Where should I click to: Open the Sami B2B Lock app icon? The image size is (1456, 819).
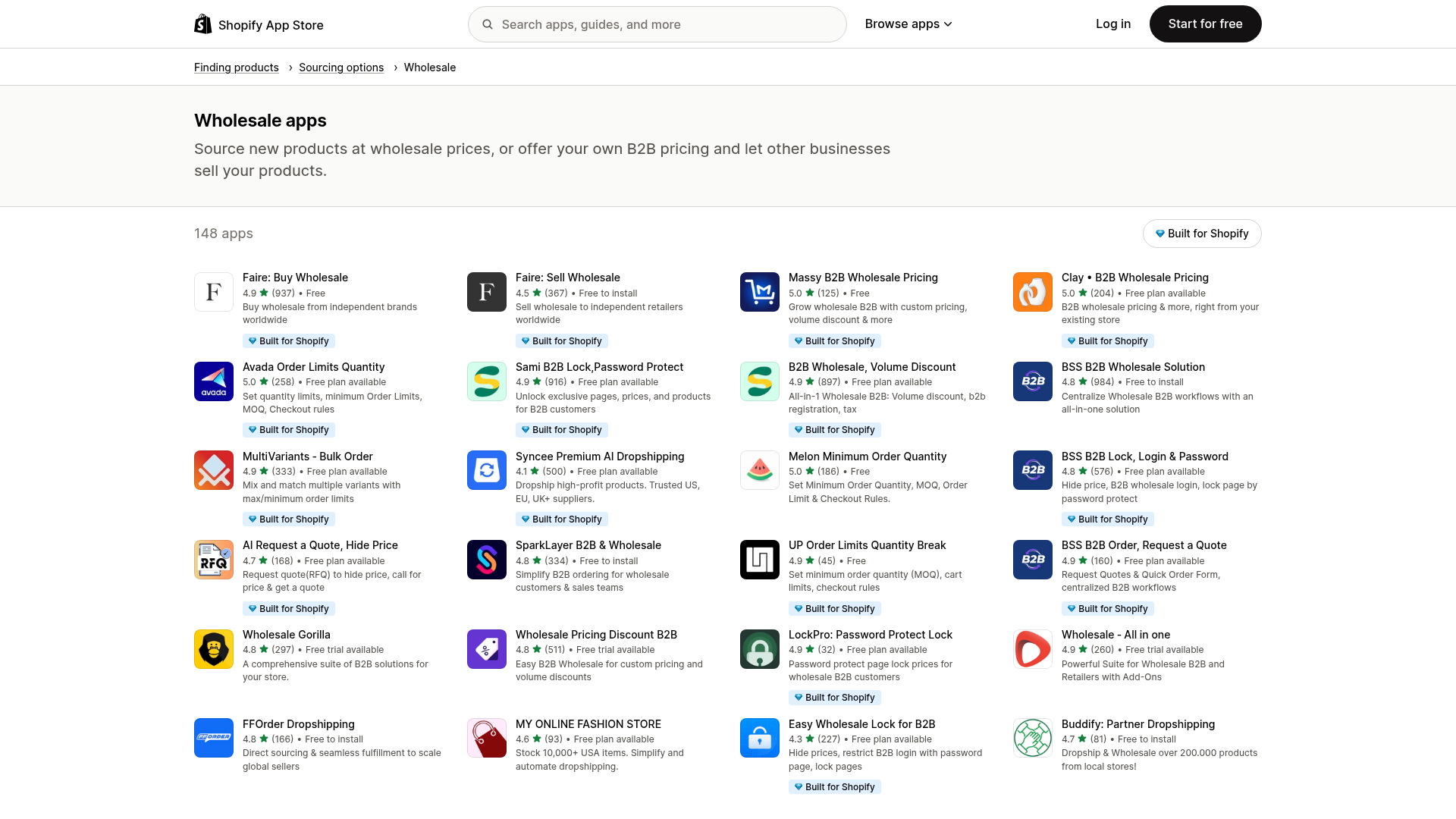[487, 381]
